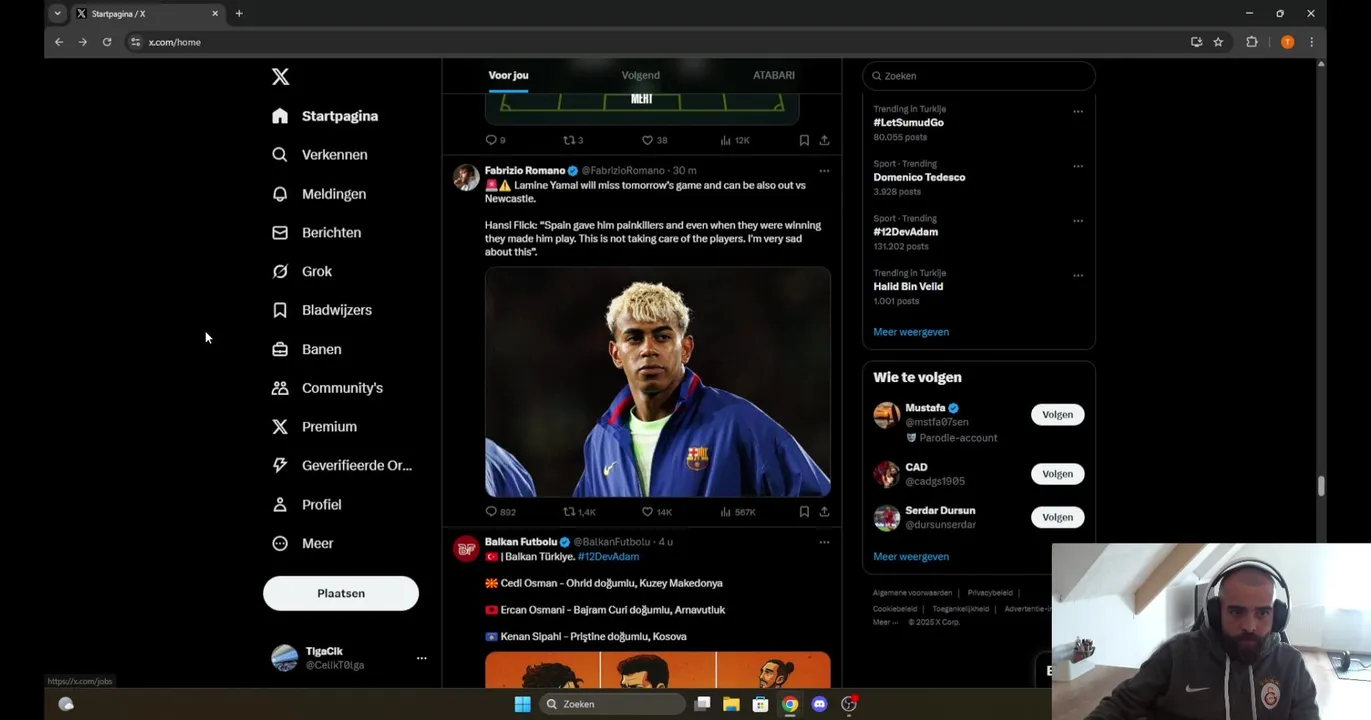
Task: Click the Plaatsen post button
Action: 341,593
